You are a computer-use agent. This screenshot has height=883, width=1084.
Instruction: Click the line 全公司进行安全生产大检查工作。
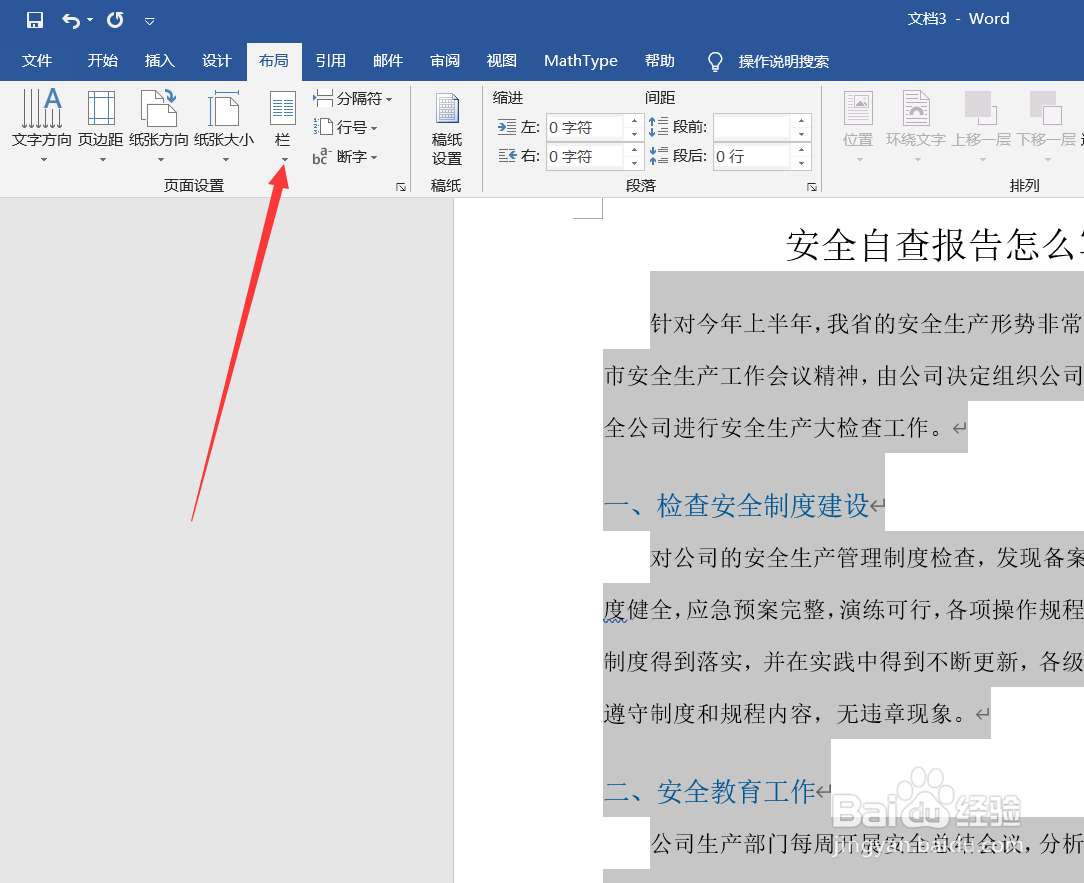coord(774,428)
